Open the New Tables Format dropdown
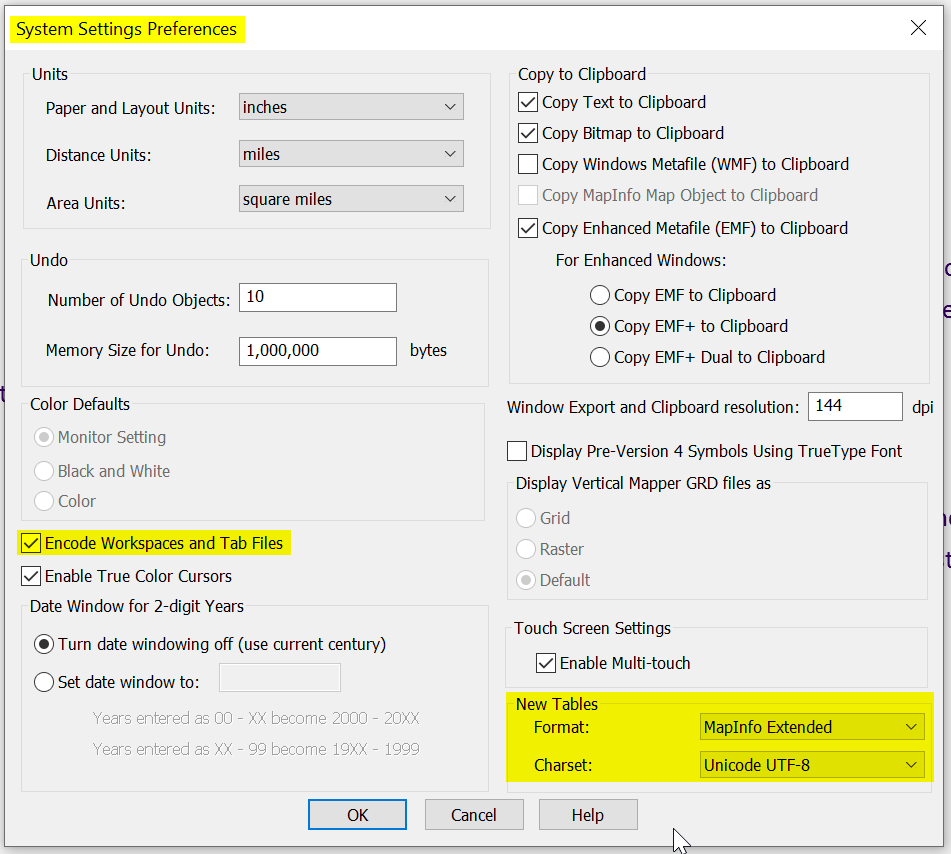 pos(811,727)
